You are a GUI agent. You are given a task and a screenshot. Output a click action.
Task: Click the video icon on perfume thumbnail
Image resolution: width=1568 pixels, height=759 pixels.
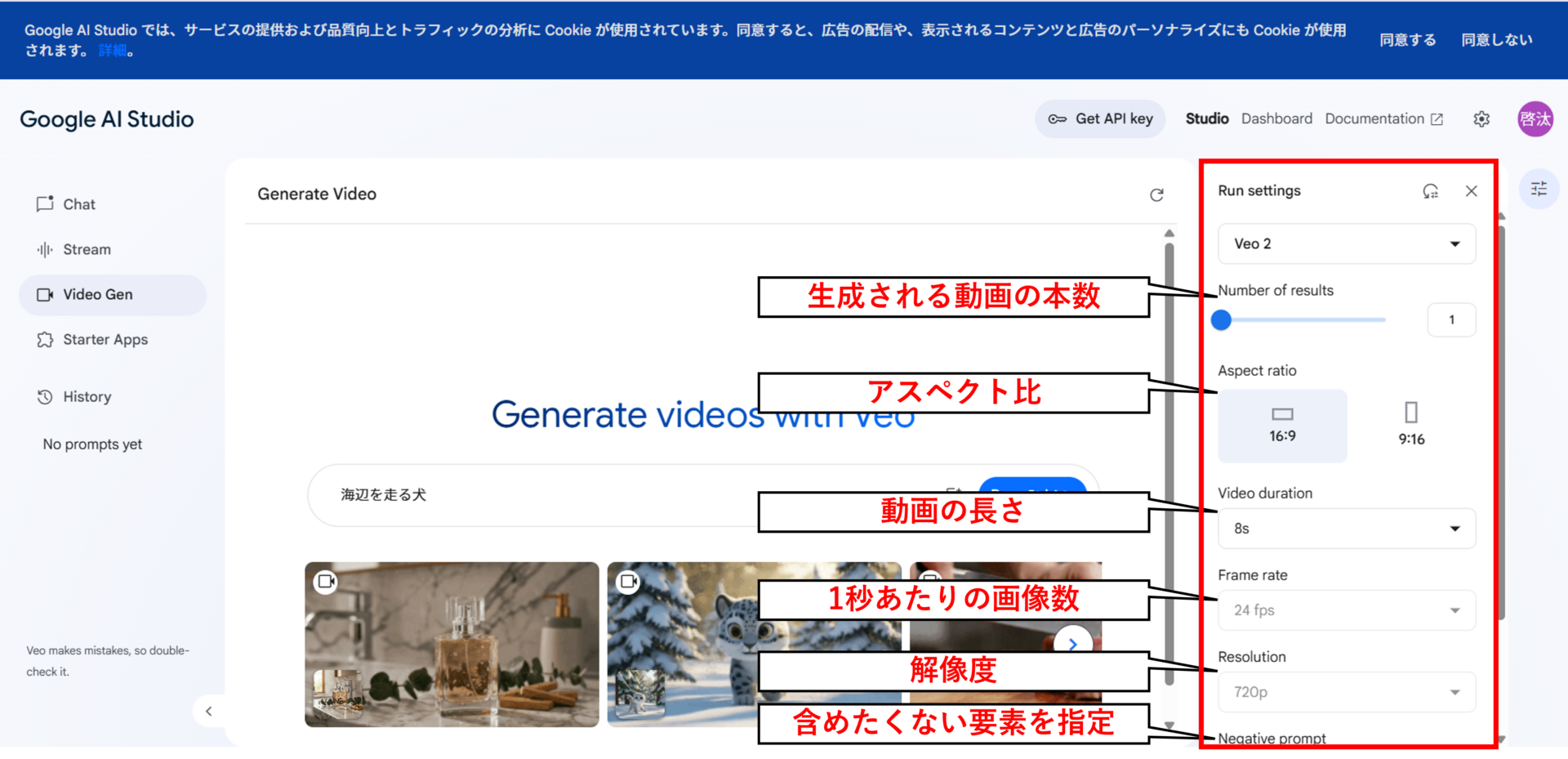326,582
